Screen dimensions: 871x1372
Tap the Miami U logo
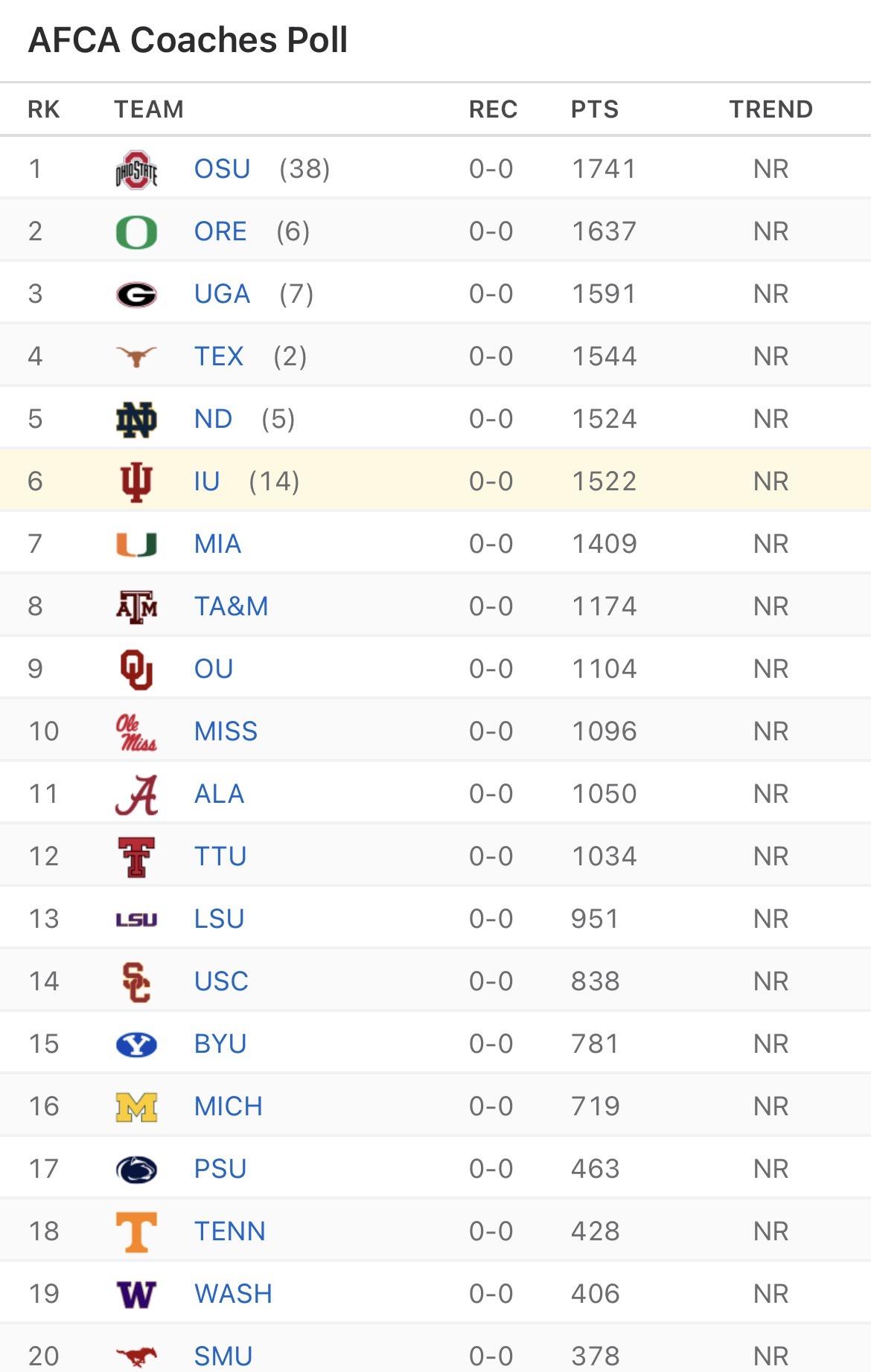(x=136, y=545)
